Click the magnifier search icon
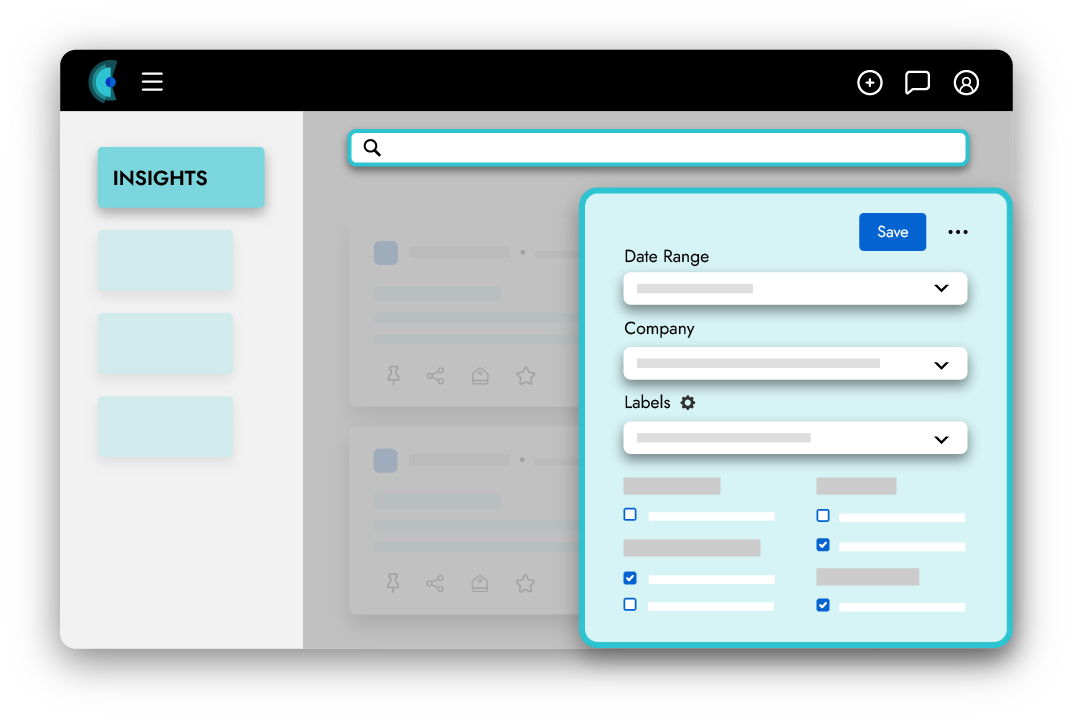Viewport: 1073px width, 720px height. click(372, 148)
